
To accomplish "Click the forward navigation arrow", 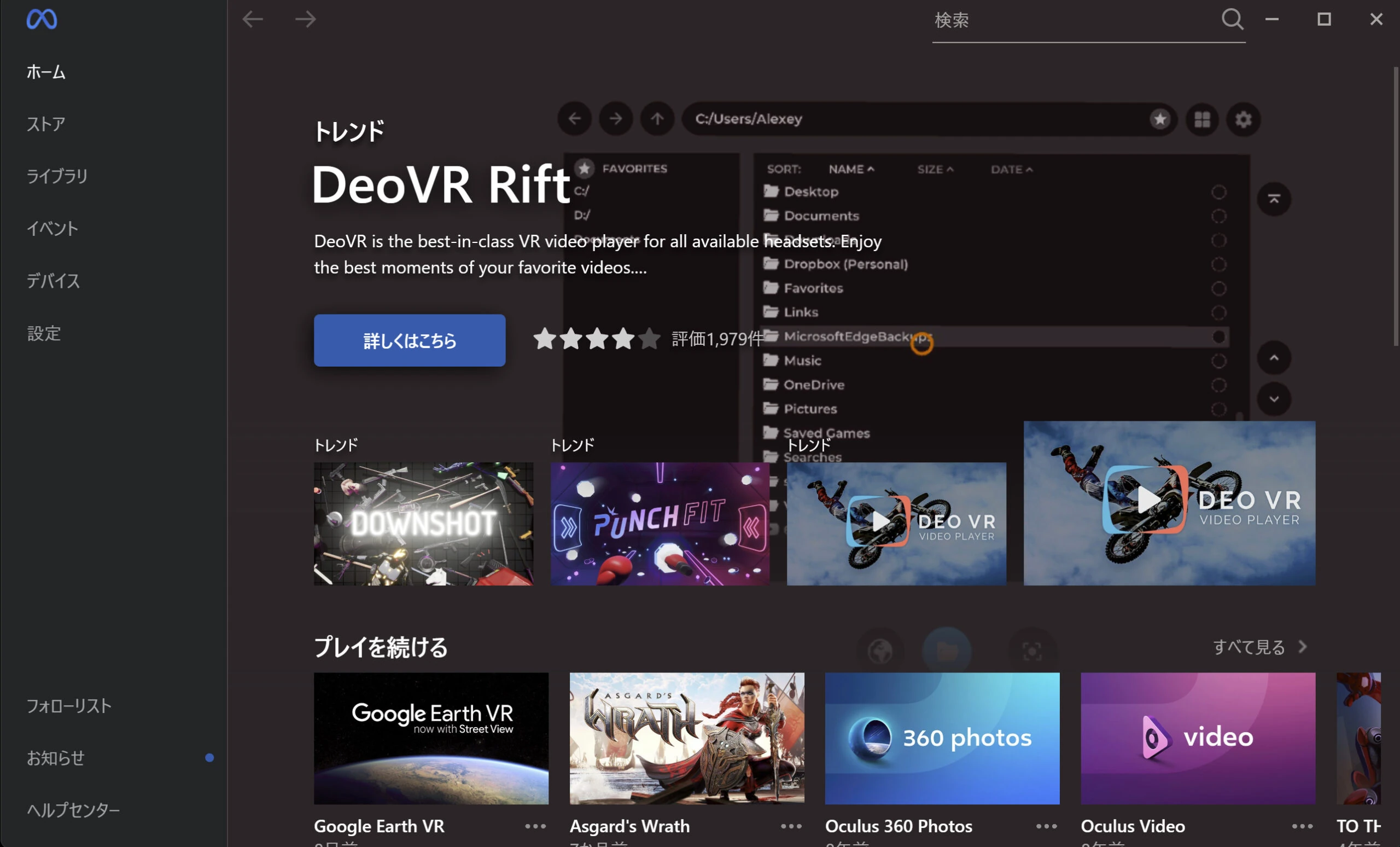I will tap(305, 19).
